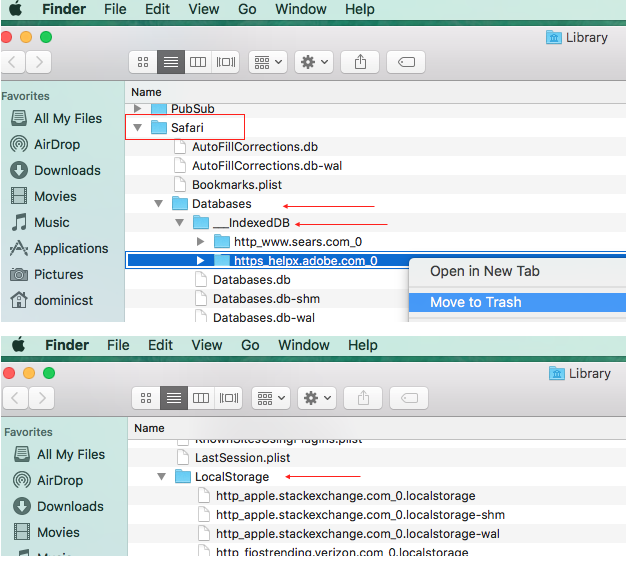Go forward in the bottom Finder window
The height and width of the screenshot is (567, 626).
point(42,398)
